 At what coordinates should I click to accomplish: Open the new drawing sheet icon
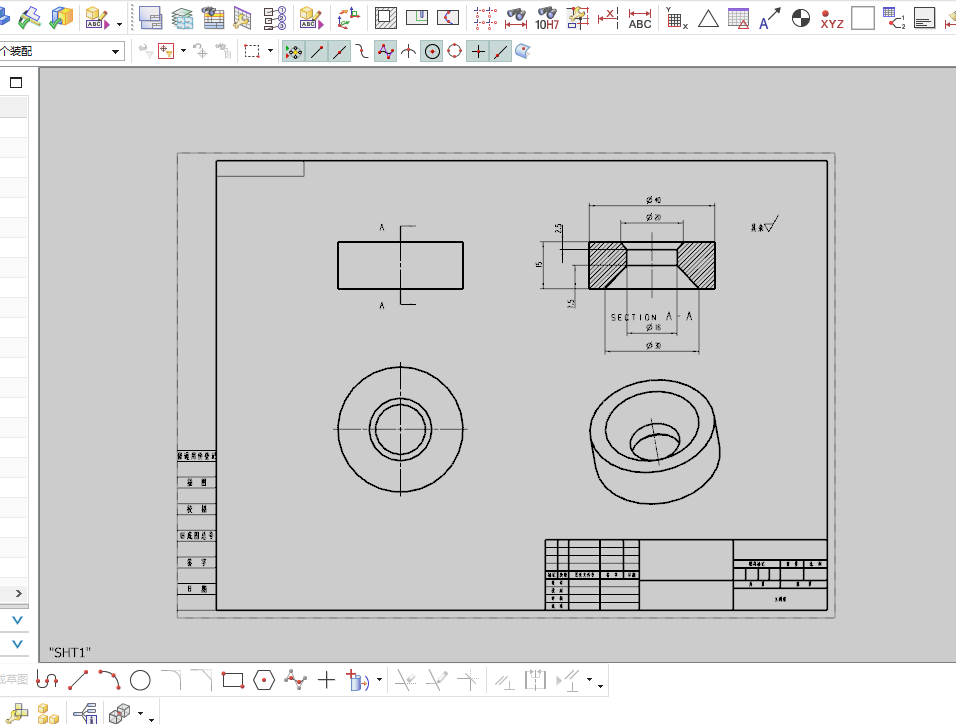150,18
